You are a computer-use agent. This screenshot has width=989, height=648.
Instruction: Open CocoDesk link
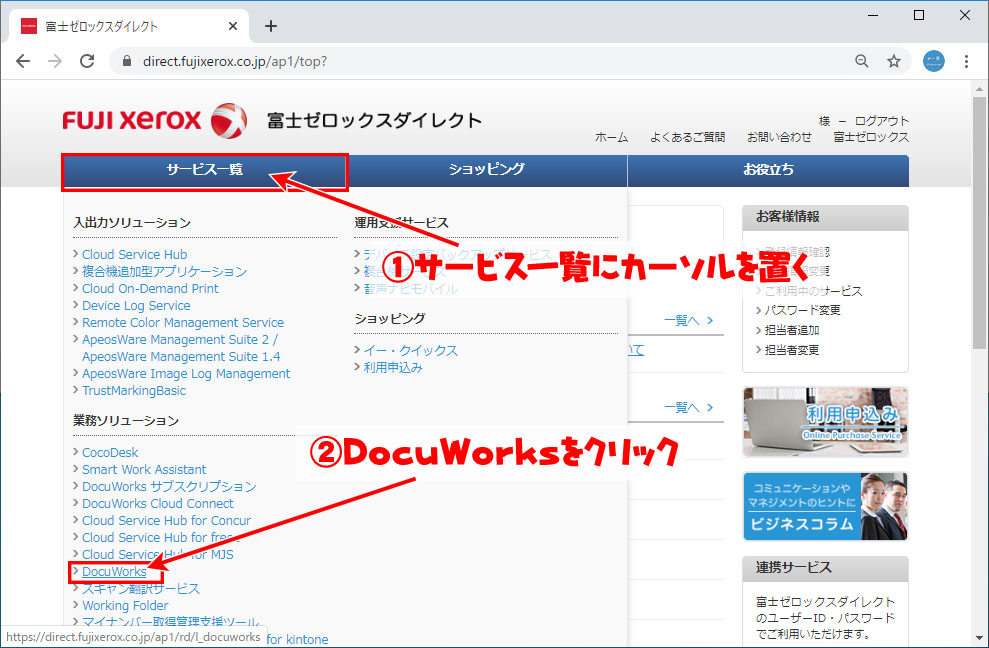pos(110,452)
